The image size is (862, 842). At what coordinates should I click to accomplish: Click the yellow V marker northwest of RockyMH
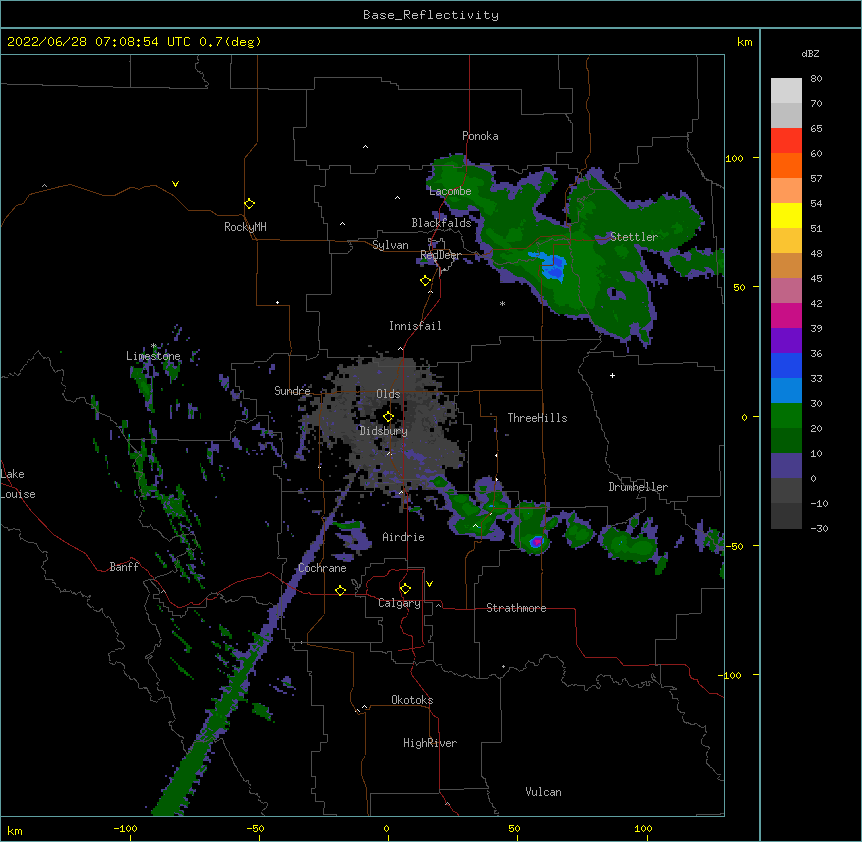(x=175, y=184)
